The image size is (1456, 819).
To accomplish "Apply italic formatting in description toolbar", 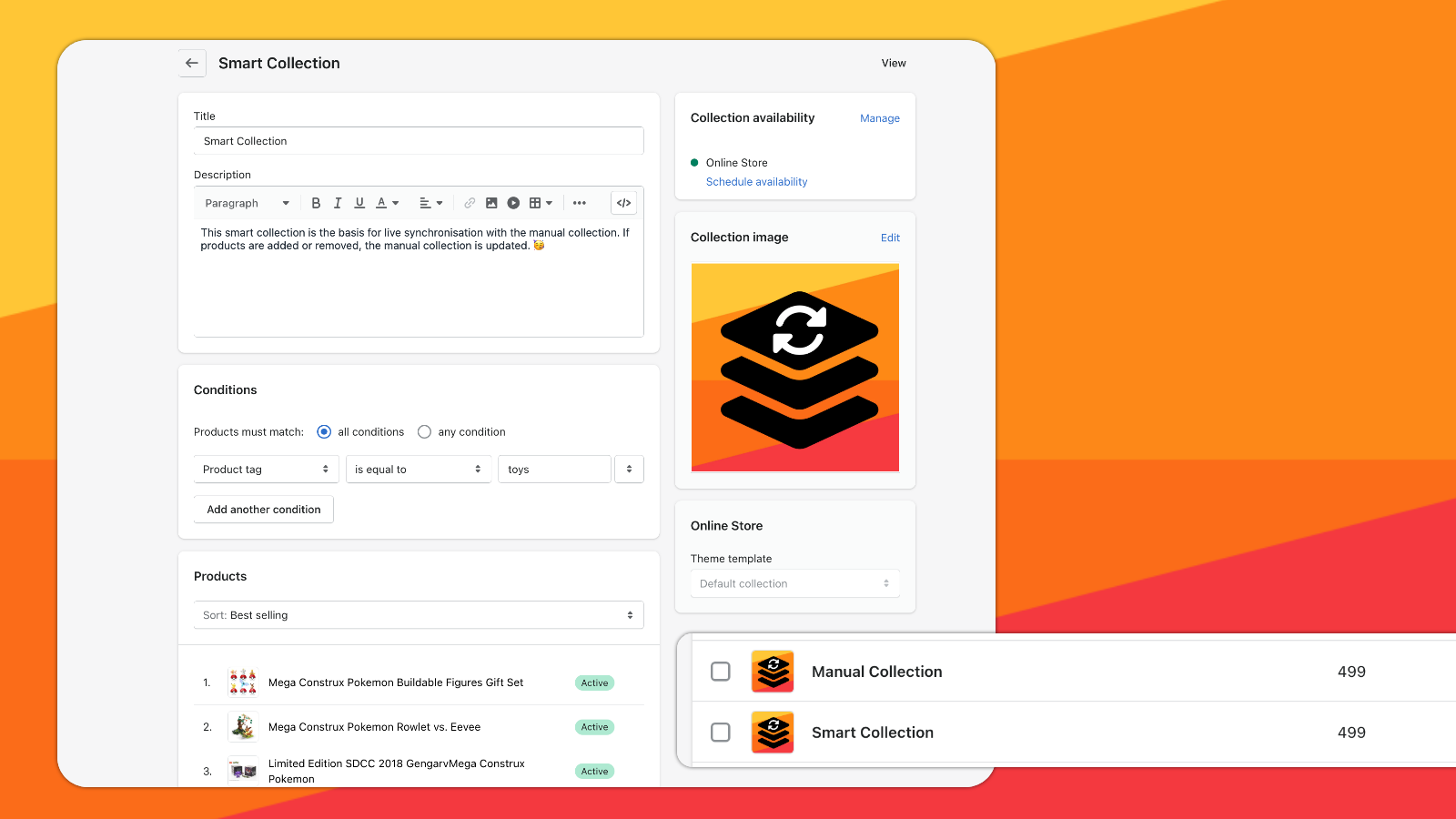I will [338, 203].
